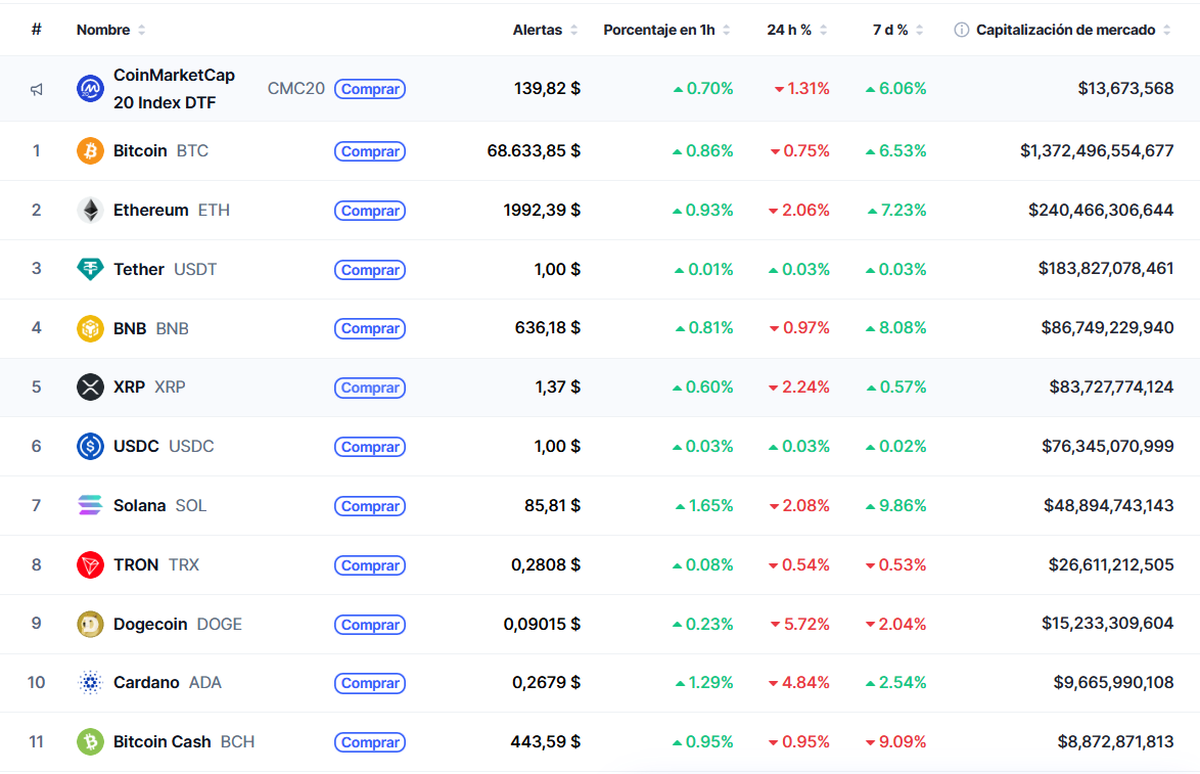
Task: Open the USDC coin name link
Action: pyautogui.click(x=136, y=446)
